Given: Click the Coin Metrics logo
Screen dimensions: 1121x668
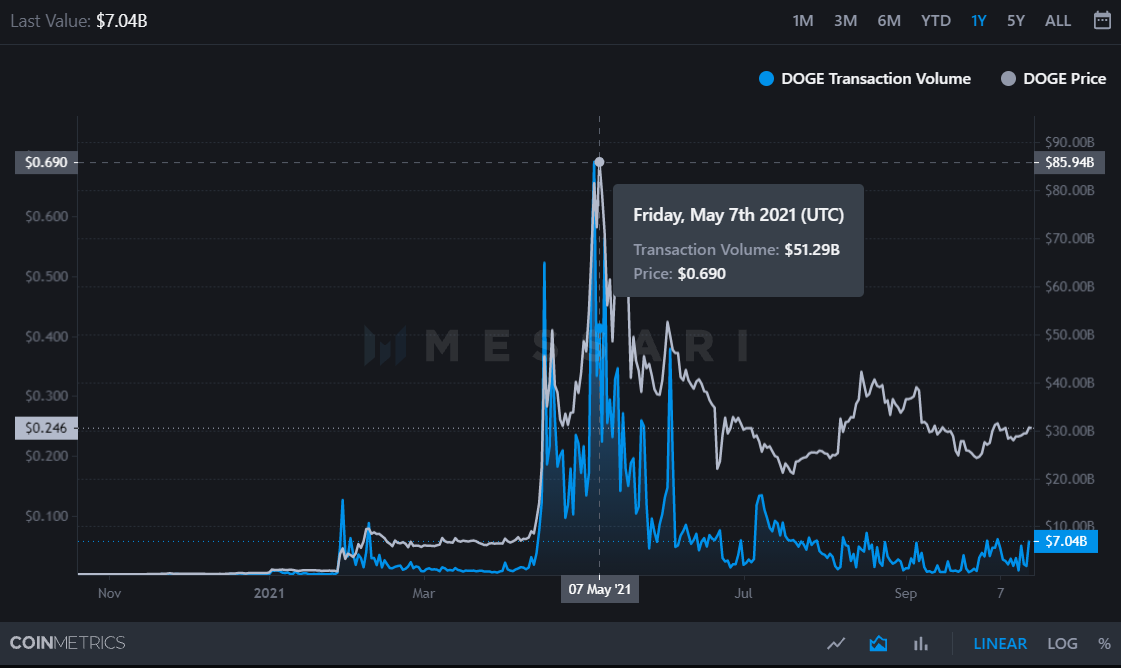Looking at the screenshot, I should coord(68,643).
